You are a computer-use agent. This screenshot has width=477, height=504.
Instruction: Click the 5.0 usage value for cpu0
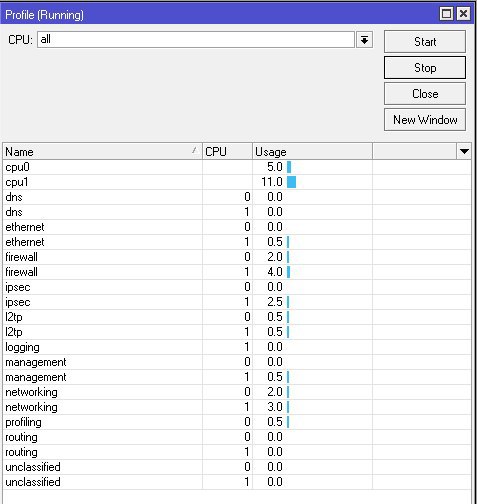275,167
